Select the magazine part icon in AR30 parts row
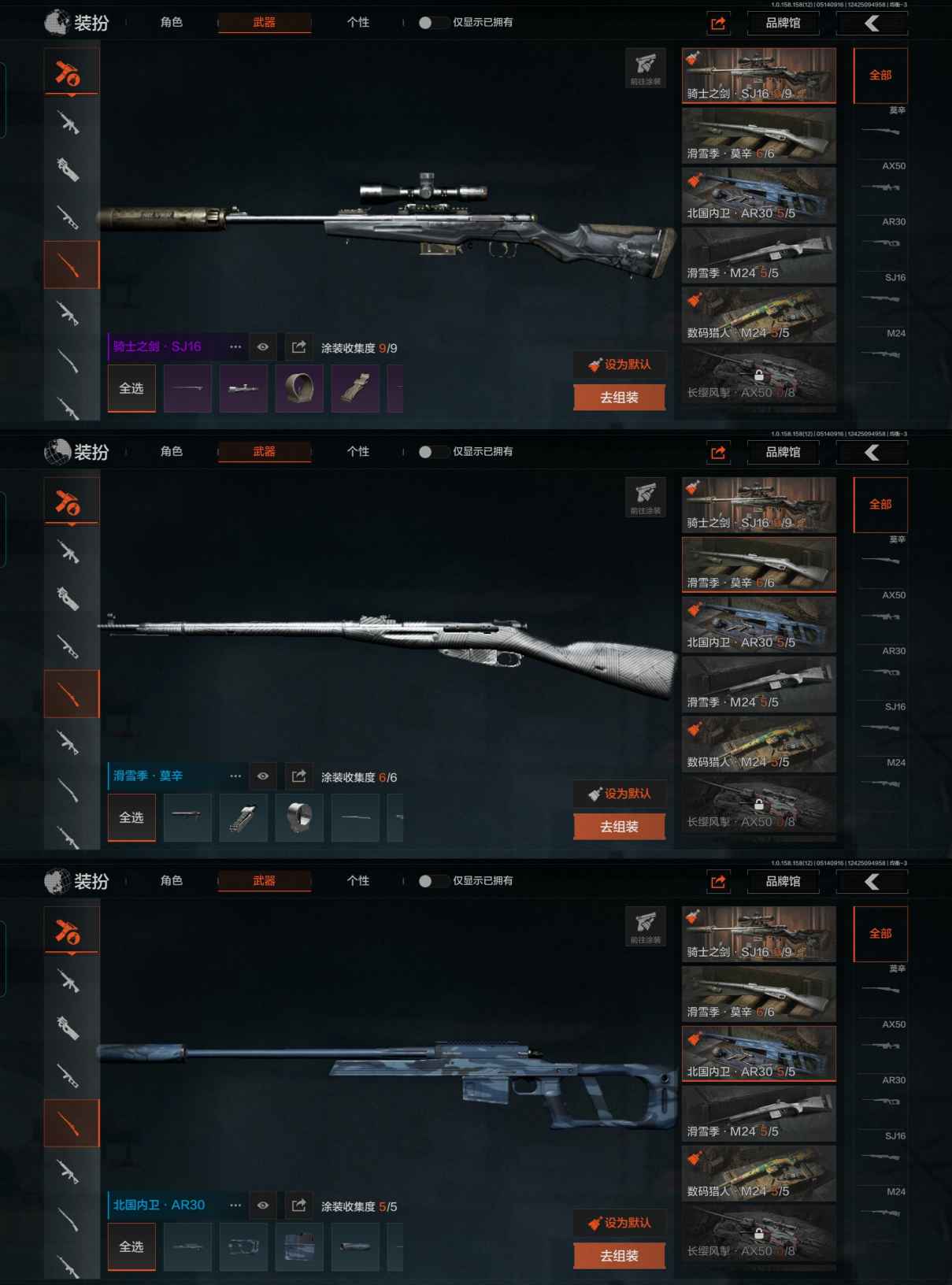The height and width of the screenshot is (1285, 952). click(x=299, y=1246)
